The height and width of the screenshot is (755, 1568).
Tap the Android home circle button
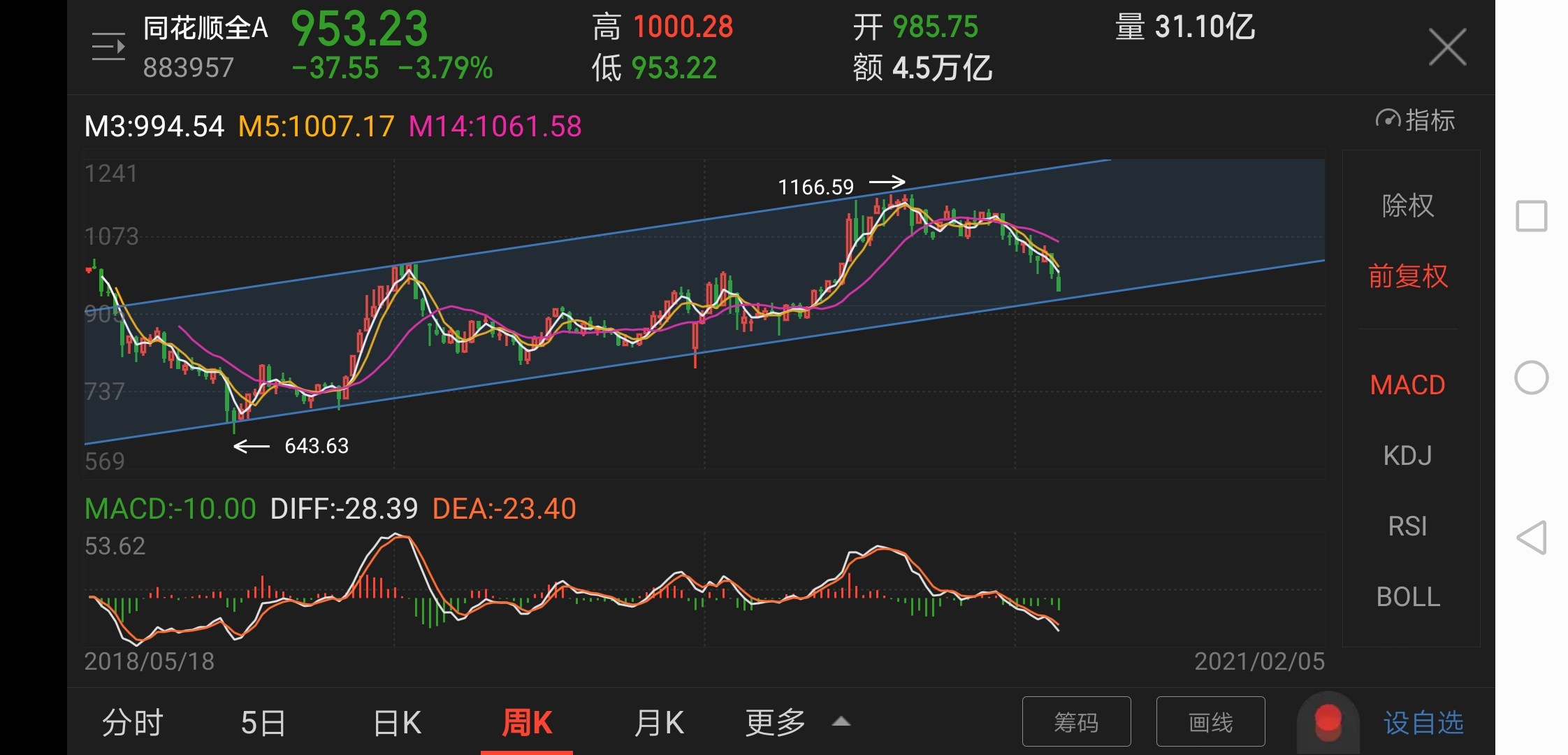point(1531,377)
